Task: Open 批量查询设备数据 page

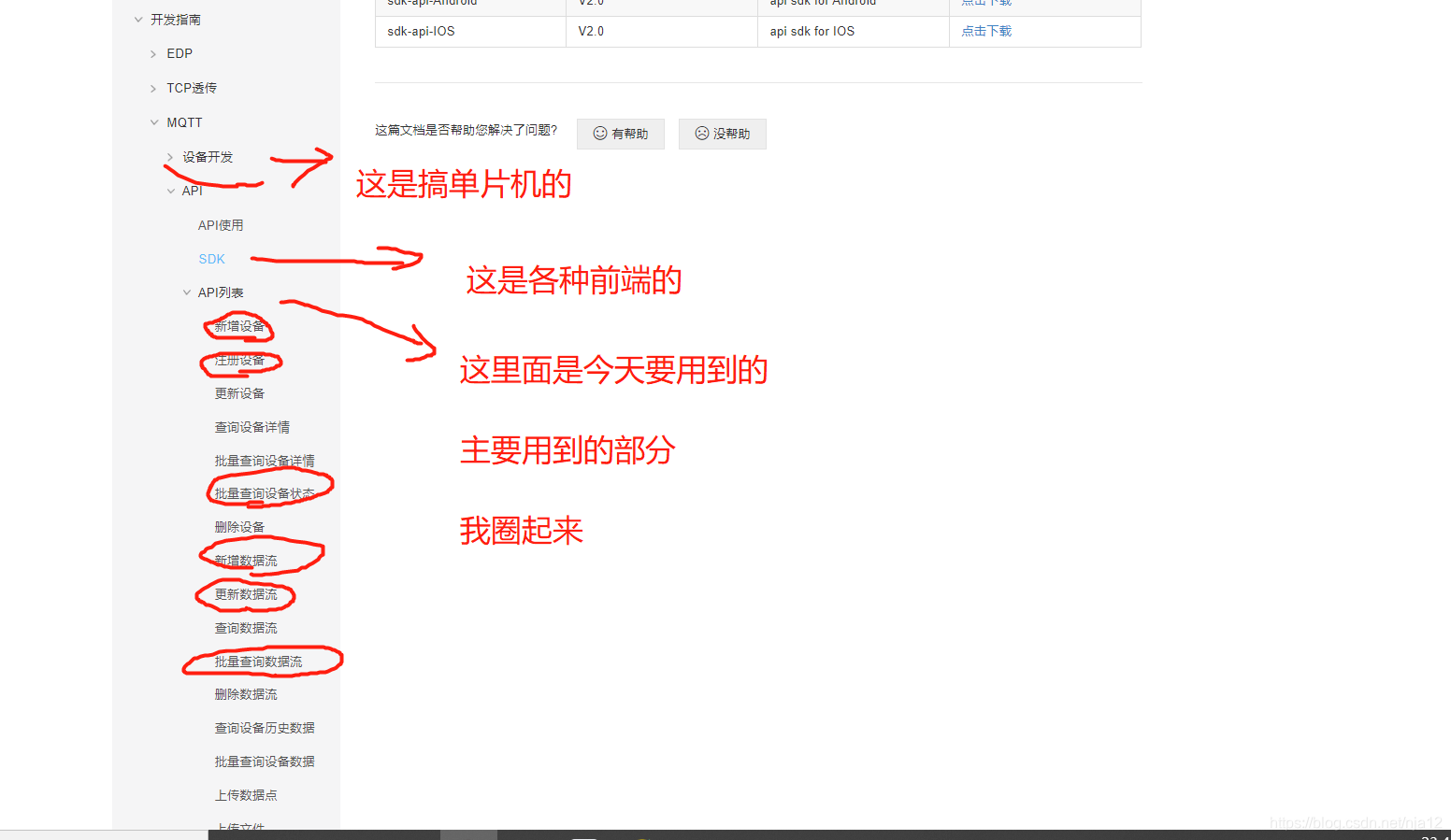Action: [x=265, y=762]
